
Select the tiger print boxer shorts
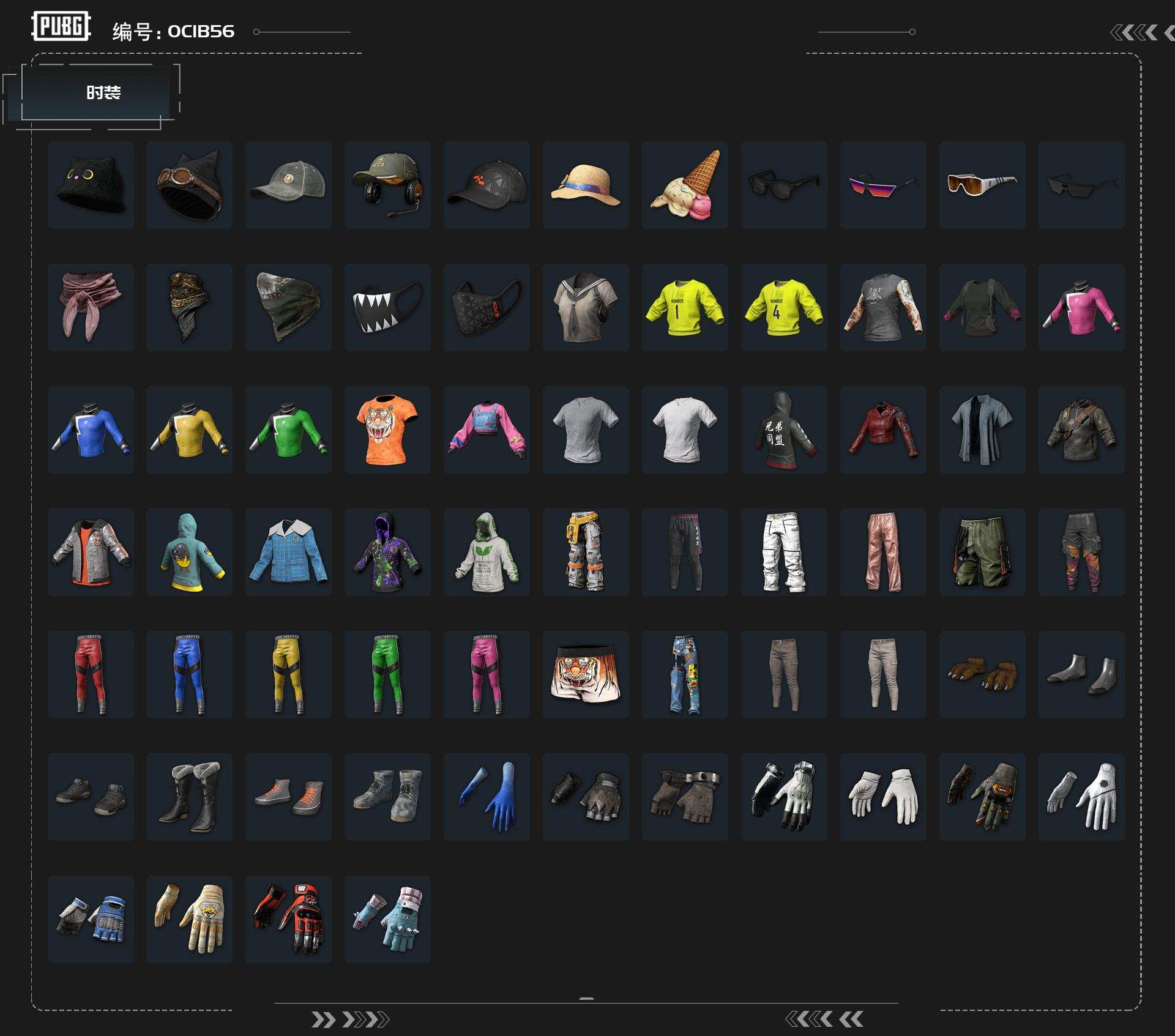click(x=586, y=674)
